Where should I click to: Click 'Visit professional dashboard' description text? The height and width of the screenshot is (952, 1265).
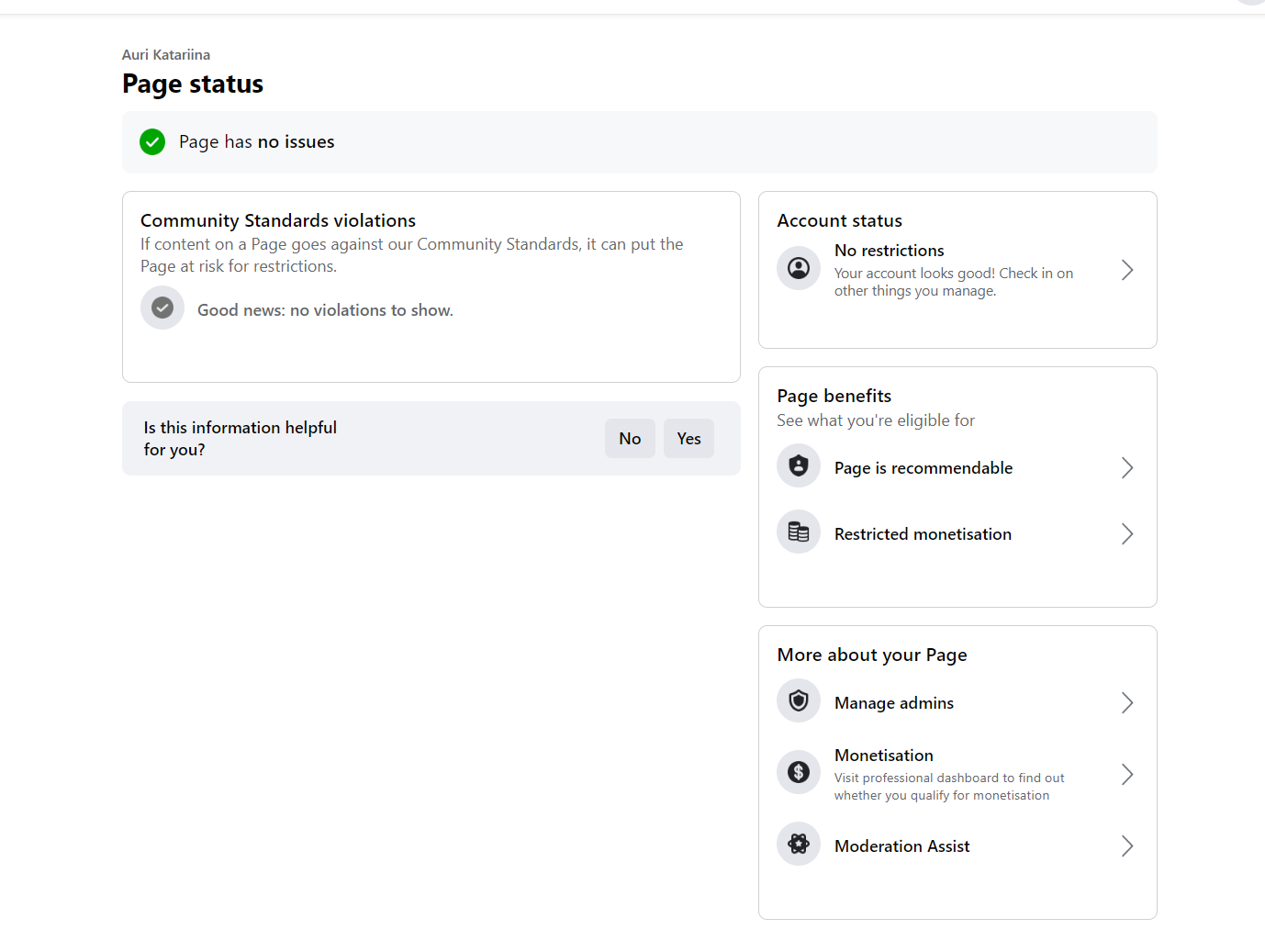[949, 787]
